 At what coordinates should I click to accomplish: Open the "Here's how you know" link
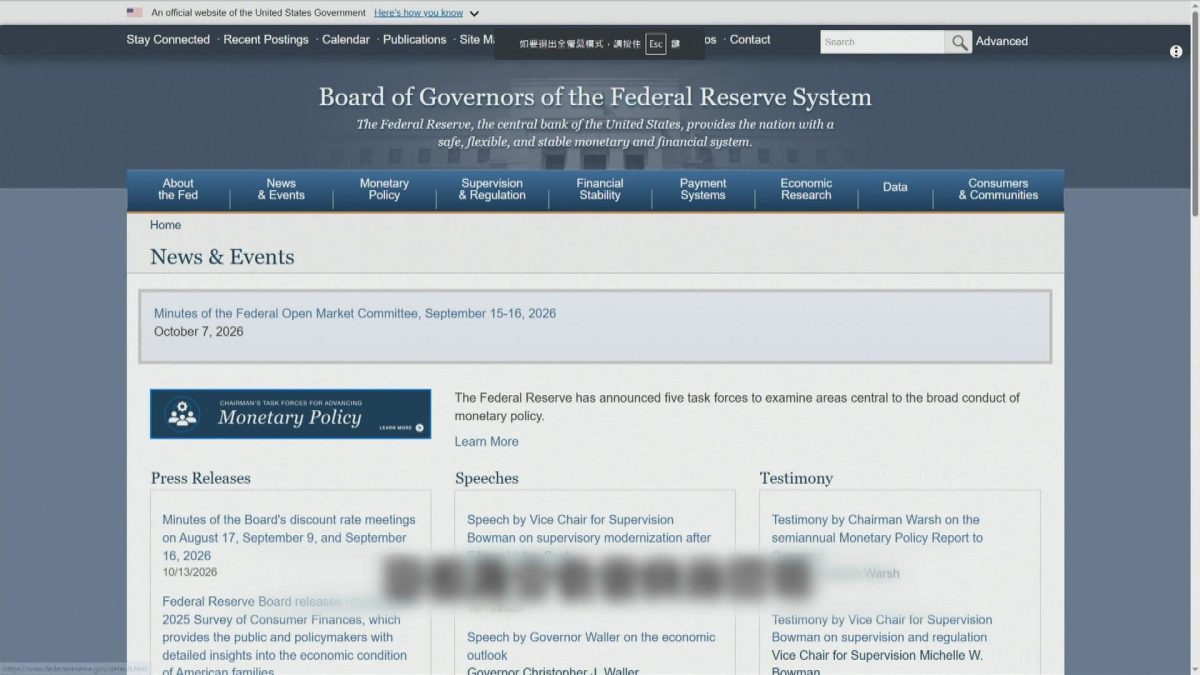click(418, 13)
